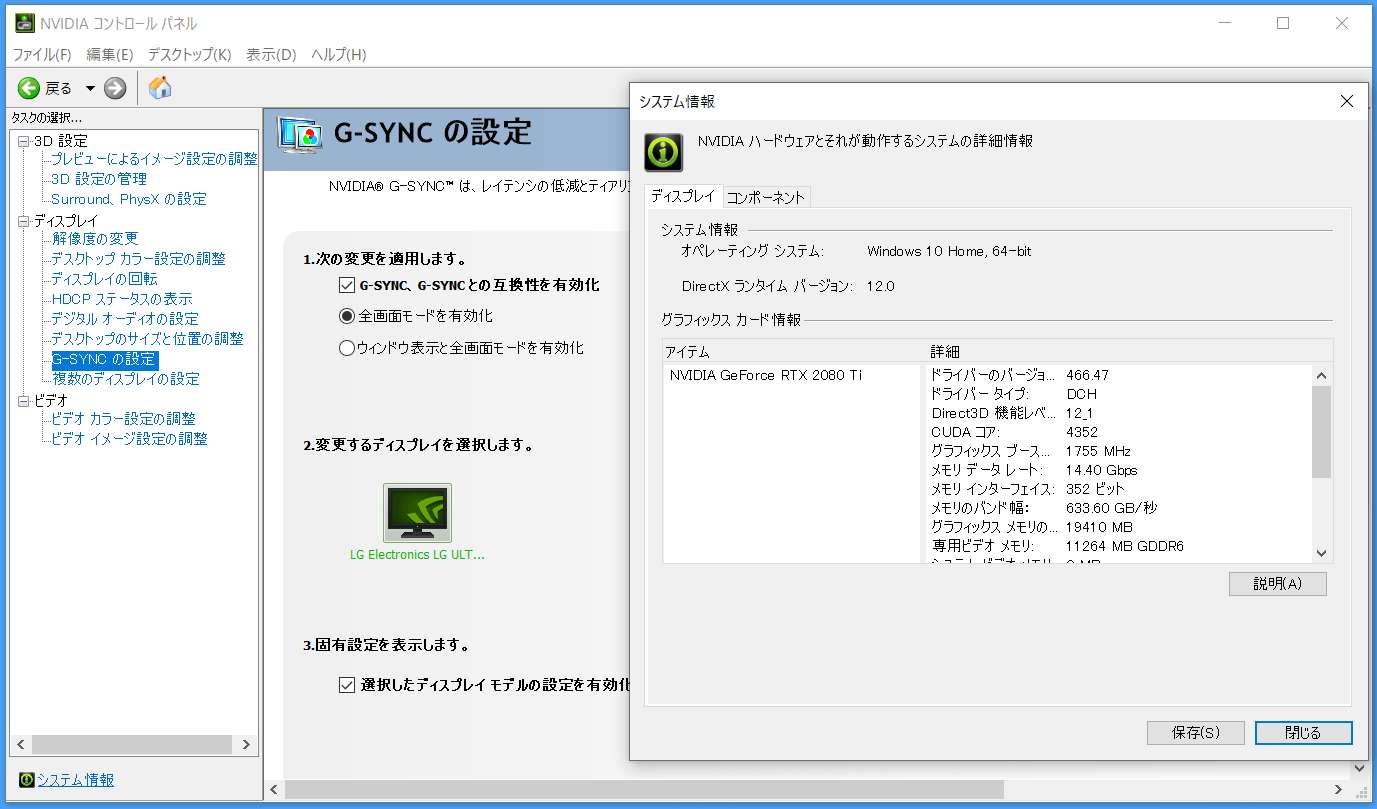Open the 編集(E) menu
The width and height of the screenshot is (1377, 809).
[x=110, y=54]
